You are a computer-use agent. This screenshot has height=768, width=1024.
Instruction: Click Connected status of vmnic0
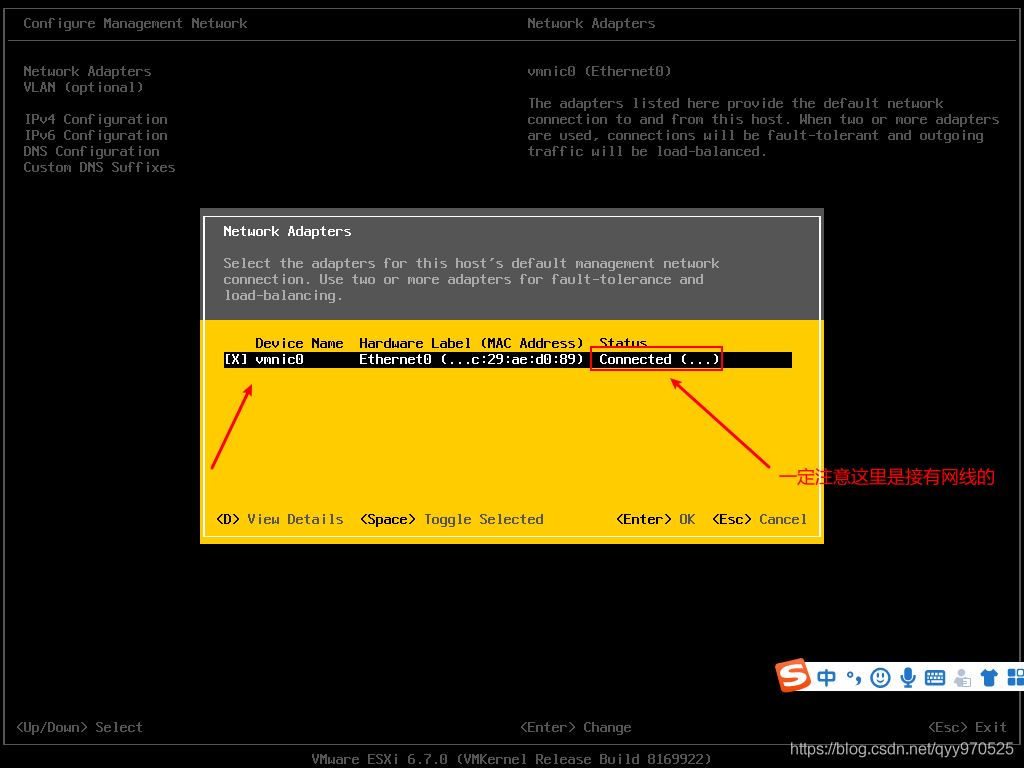656,360
